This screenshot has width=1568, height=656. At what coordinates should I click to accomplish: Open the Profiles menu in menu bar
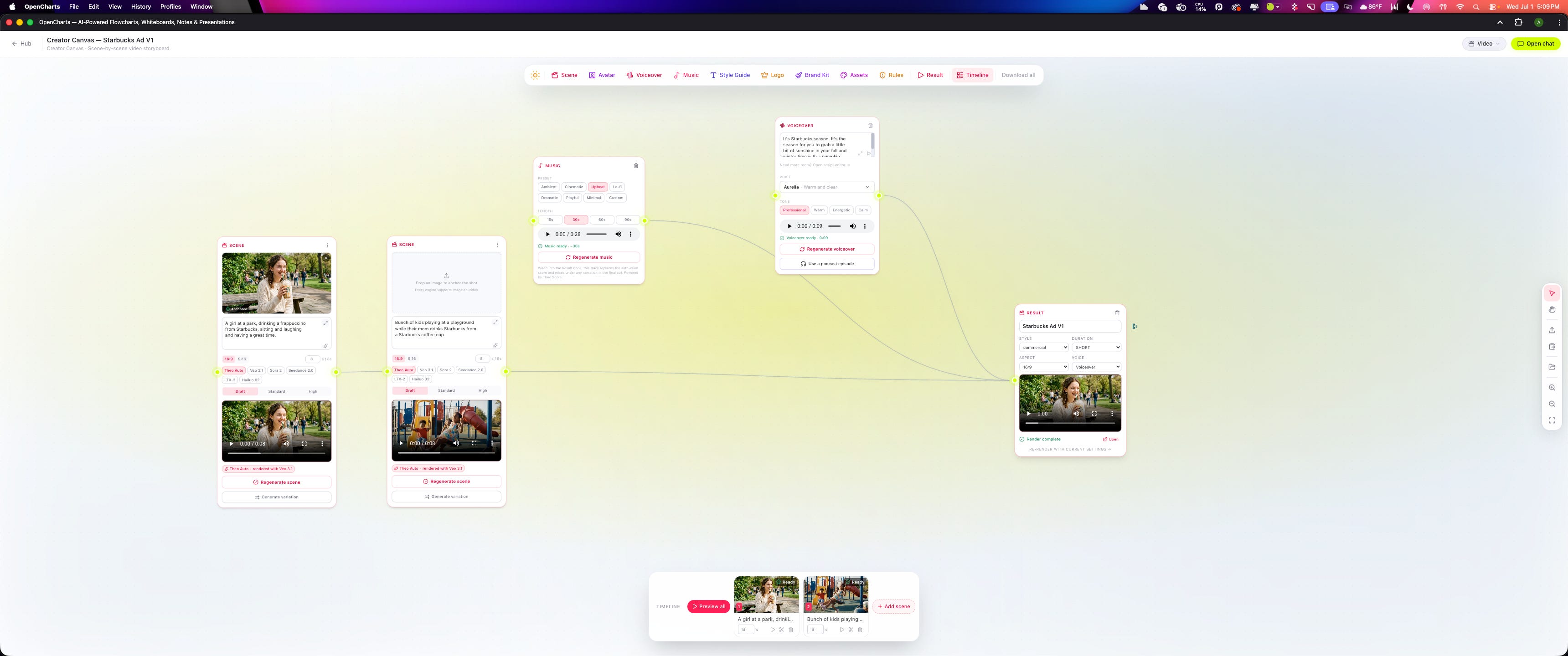(170, 7)
